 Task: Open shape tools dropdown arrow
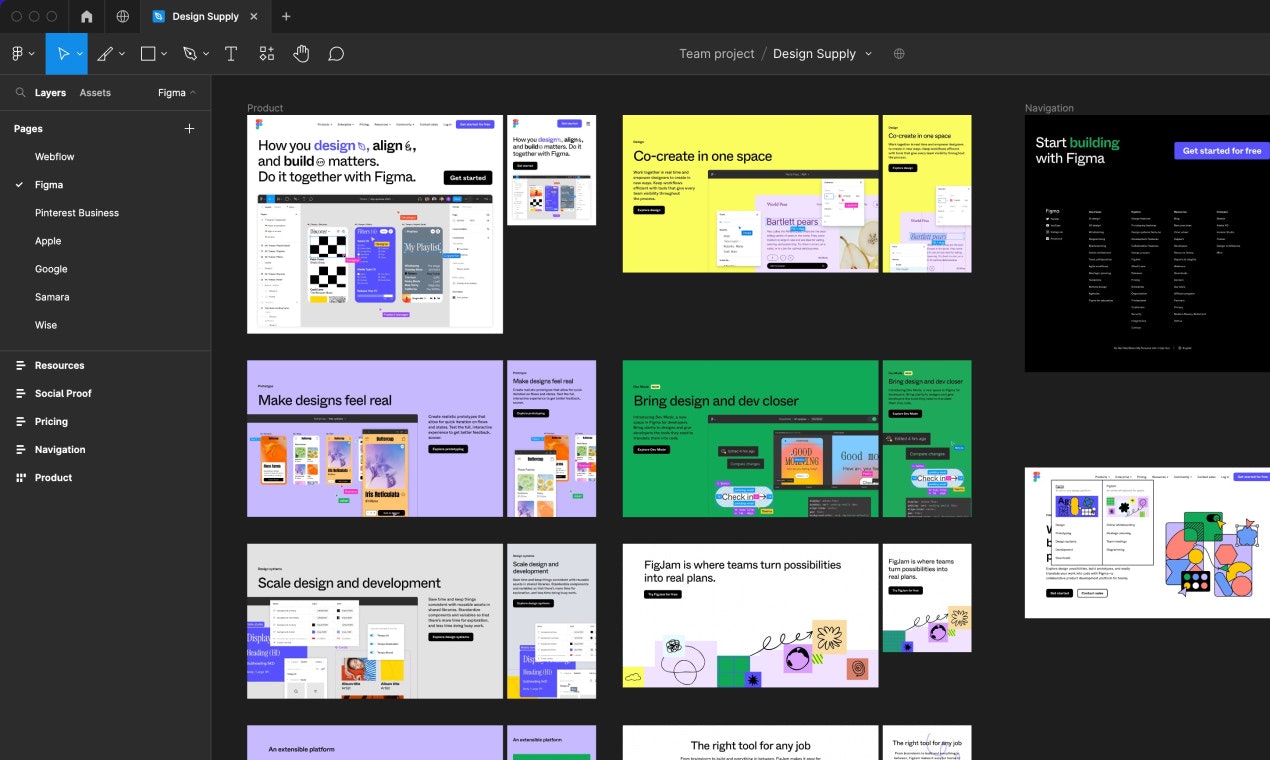[165, 54]
